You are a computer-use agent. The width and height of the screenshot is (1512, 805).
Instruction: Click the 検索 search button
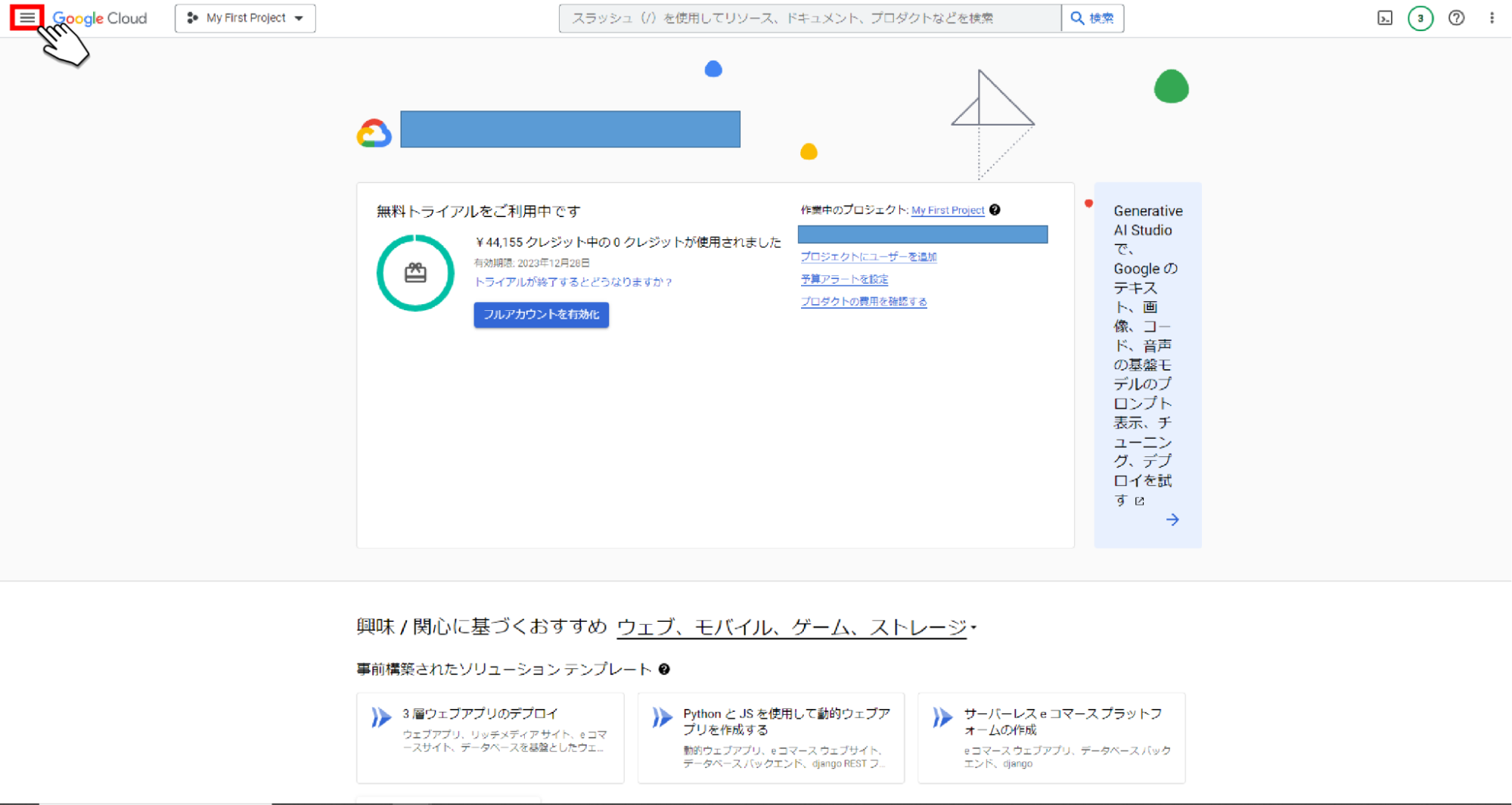pyautogui.click(x=1092, y=18)
